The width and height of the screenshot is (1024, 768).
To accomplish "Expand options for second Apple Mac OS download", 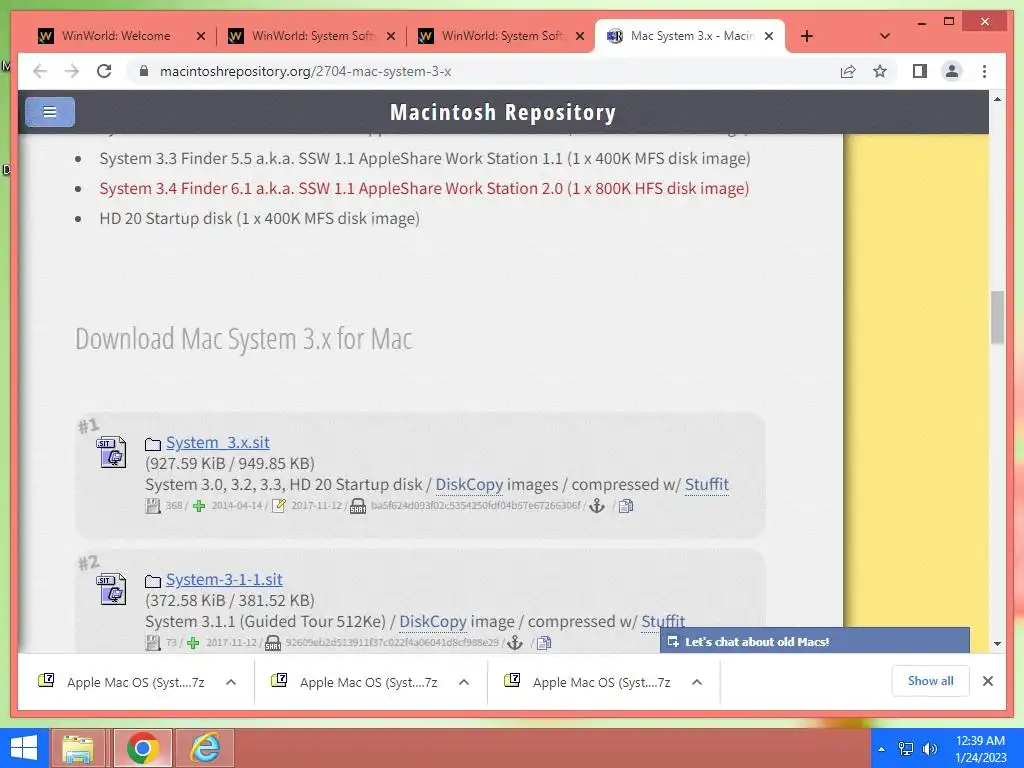I will coord(464,682).
